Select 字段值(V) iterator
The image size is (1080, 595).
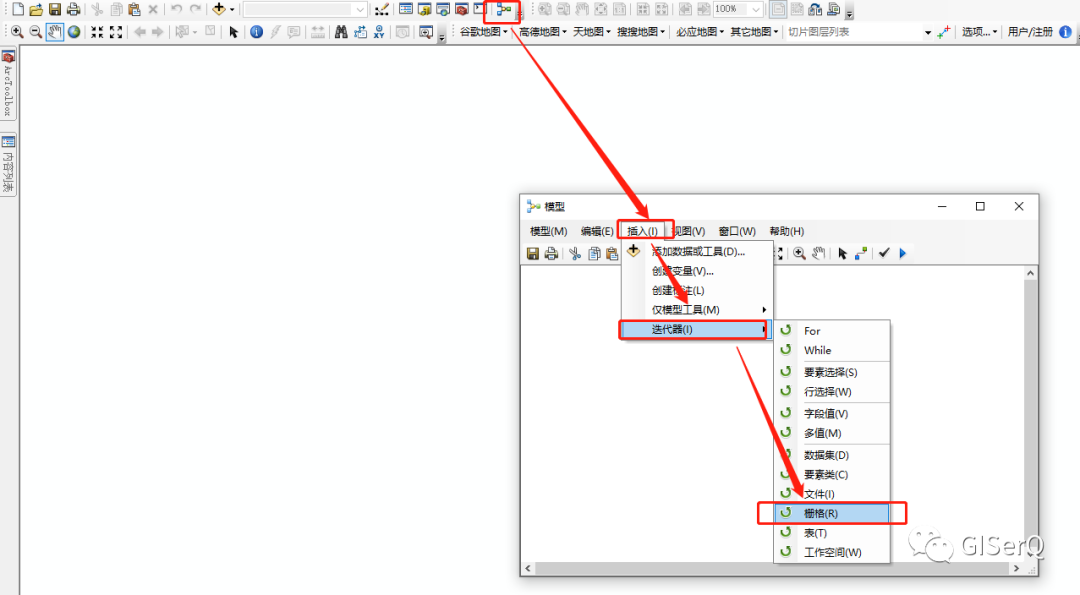click(832, 414)
